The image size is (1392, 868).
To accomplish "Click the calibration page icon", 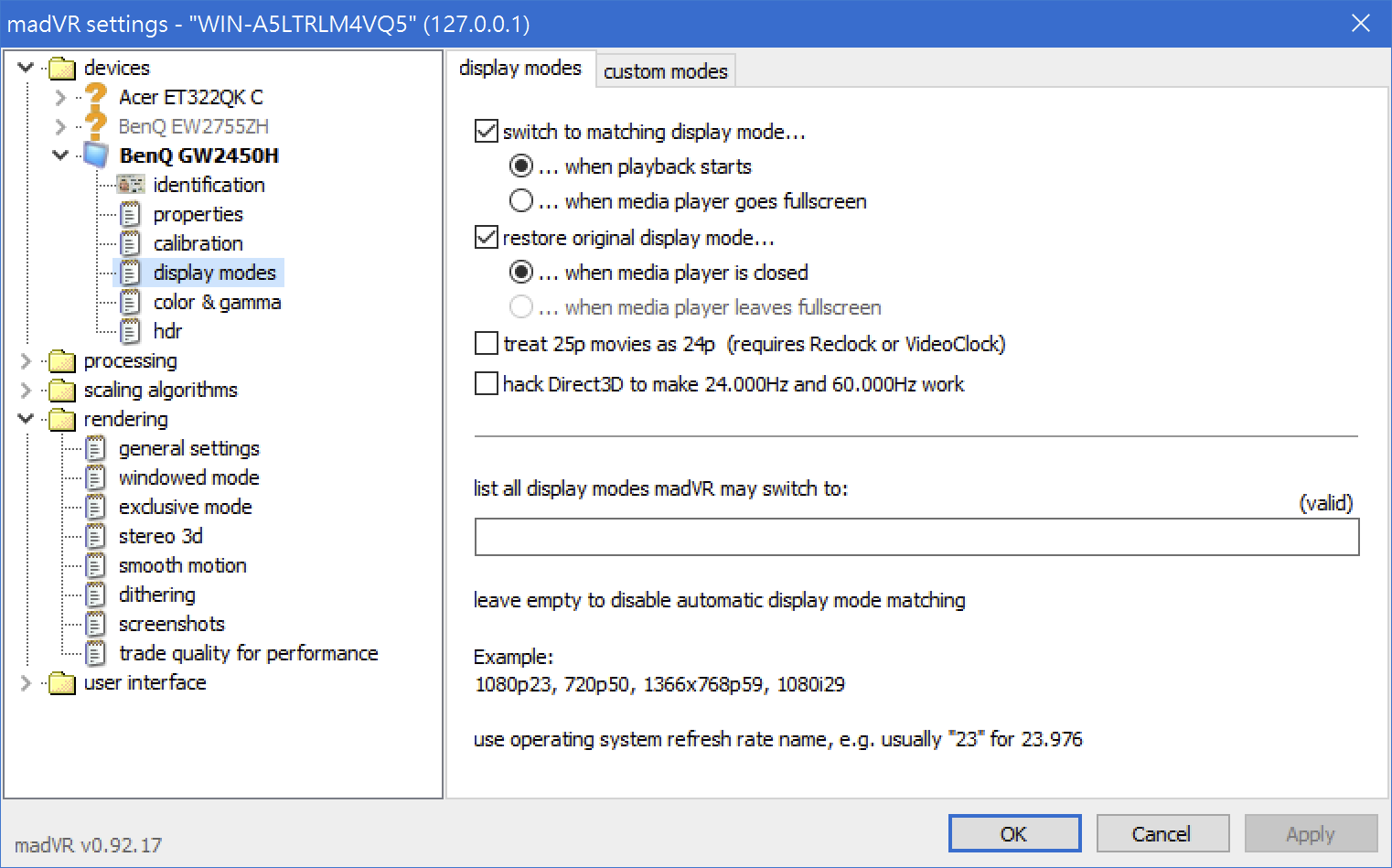I will point(131,243).
